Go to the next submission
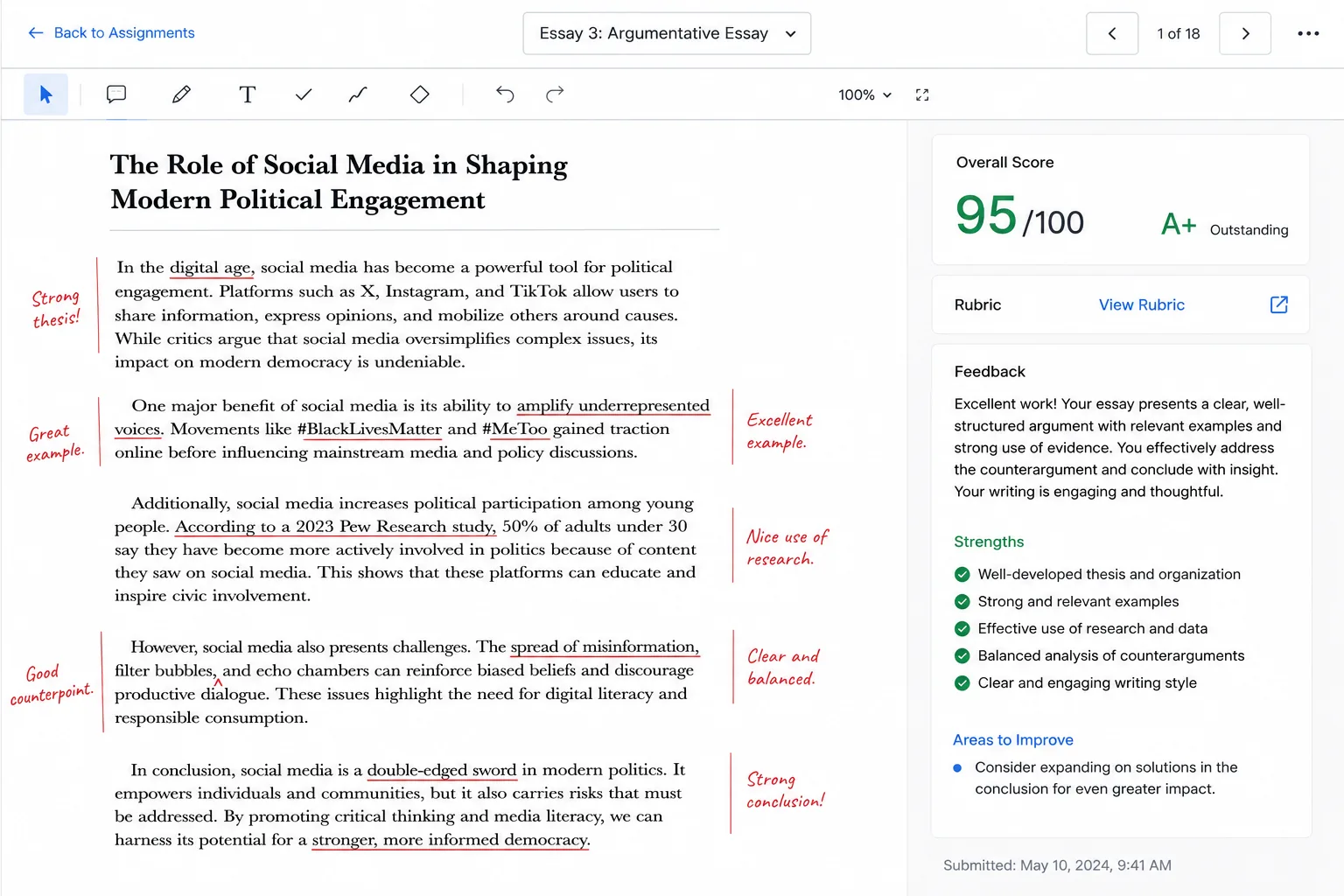The width and height of the screenshot is (1344, 896). pos(1245,33)
